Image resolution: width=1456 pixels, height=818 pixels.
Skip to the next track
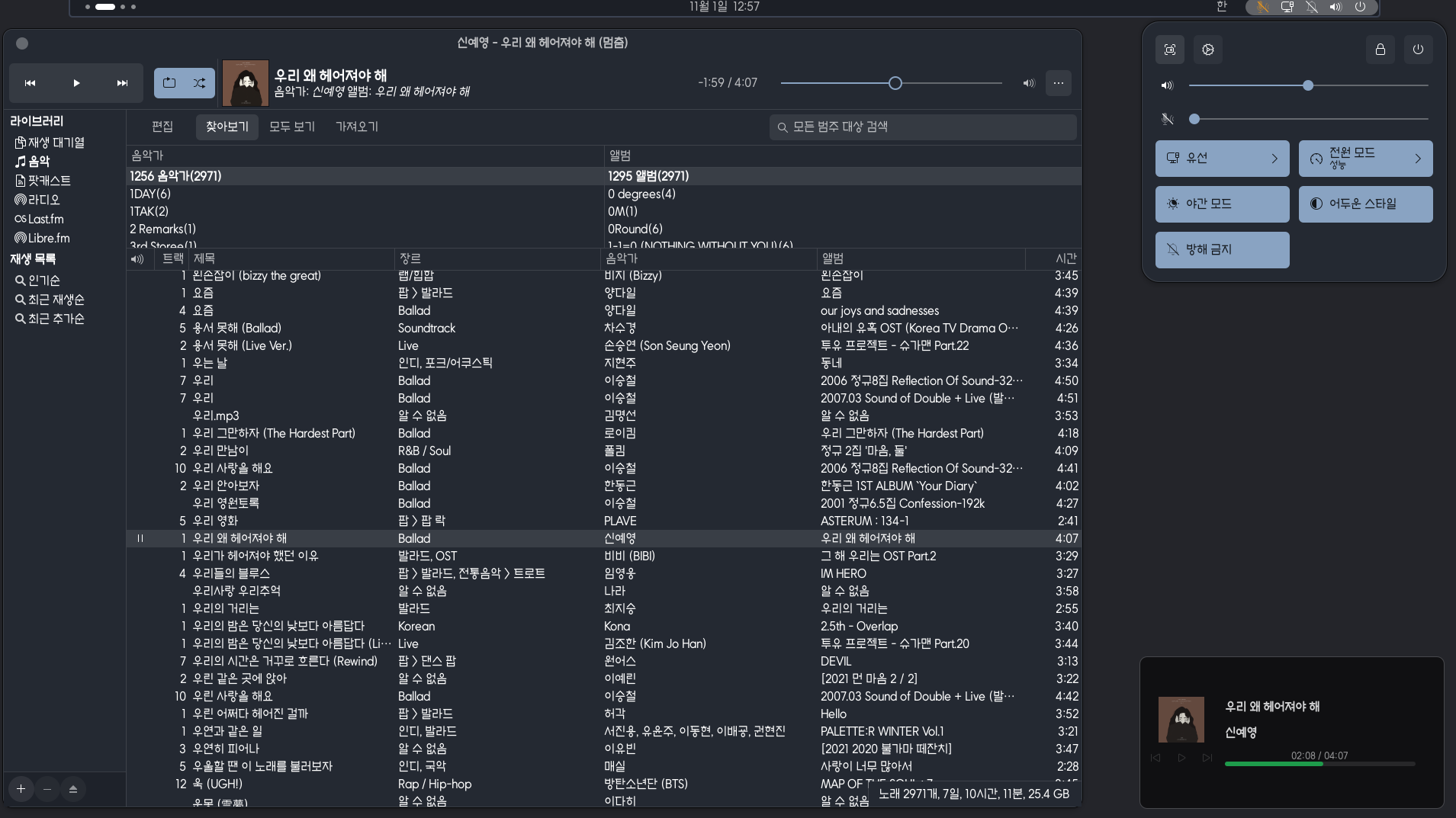[x=122, y=83]
